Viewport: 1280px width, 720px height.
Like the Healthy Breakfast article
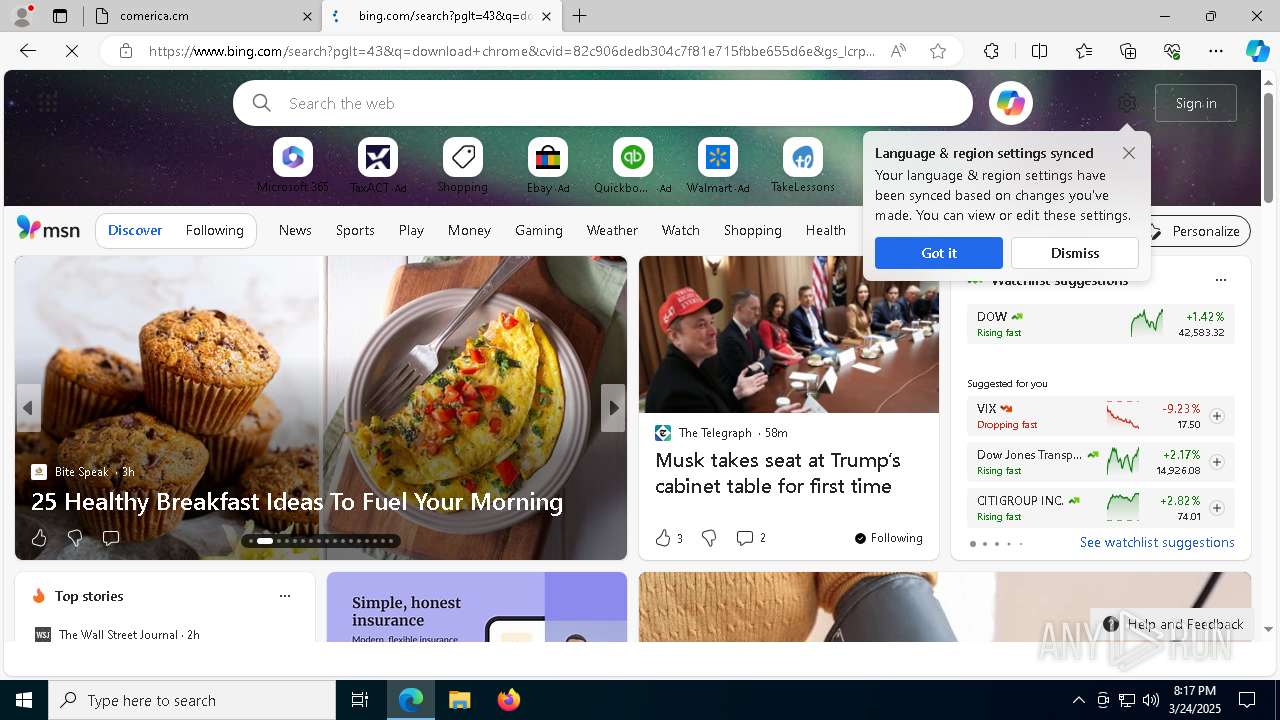[39, 538]
